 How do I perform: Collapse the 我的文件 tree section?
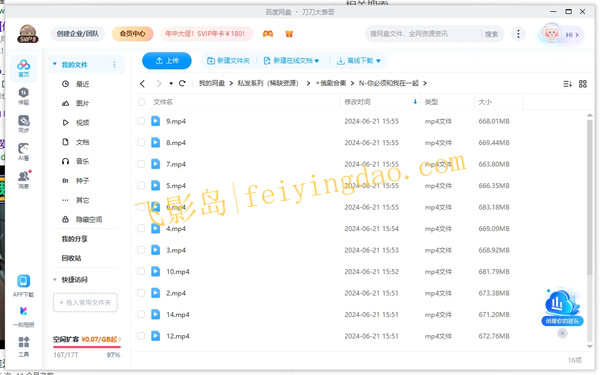[55, 64]
